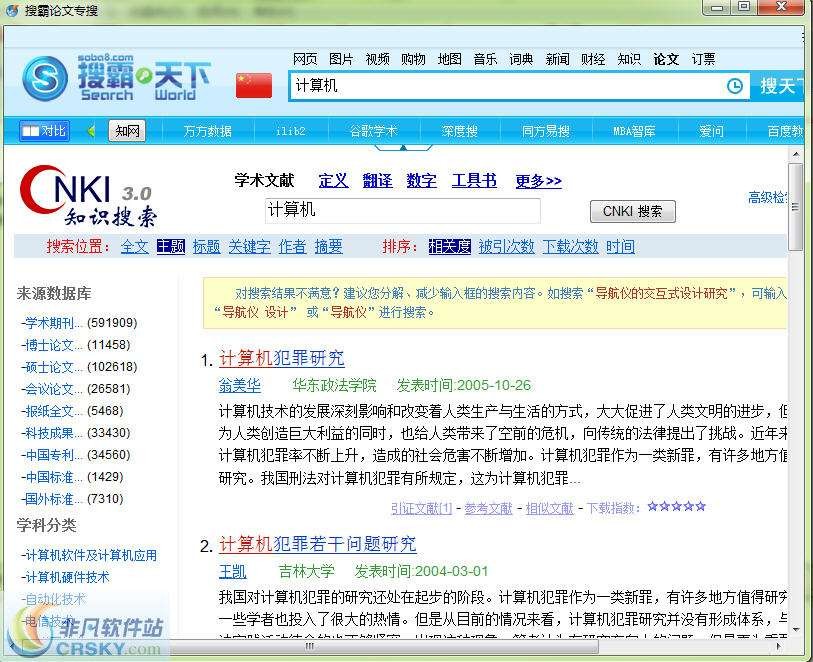Open the 视频 search category
Screen dimensions: 813x662
click(x=377, y=59)
